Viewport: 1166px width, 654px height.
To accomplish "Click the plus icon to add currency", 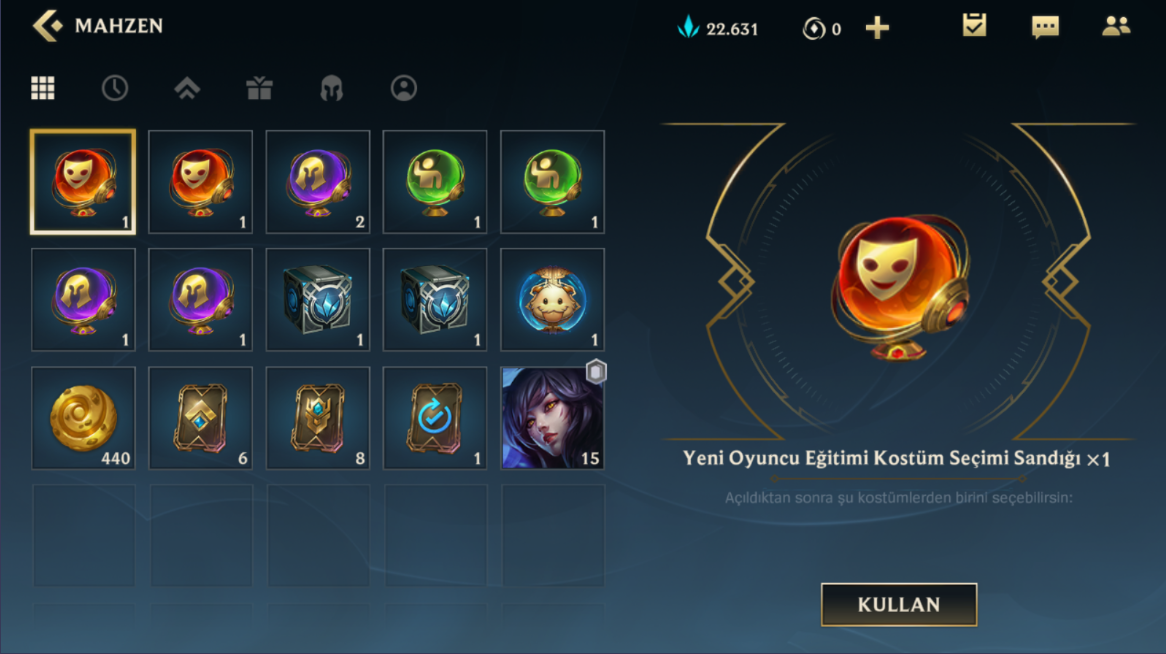I will 877,28.
